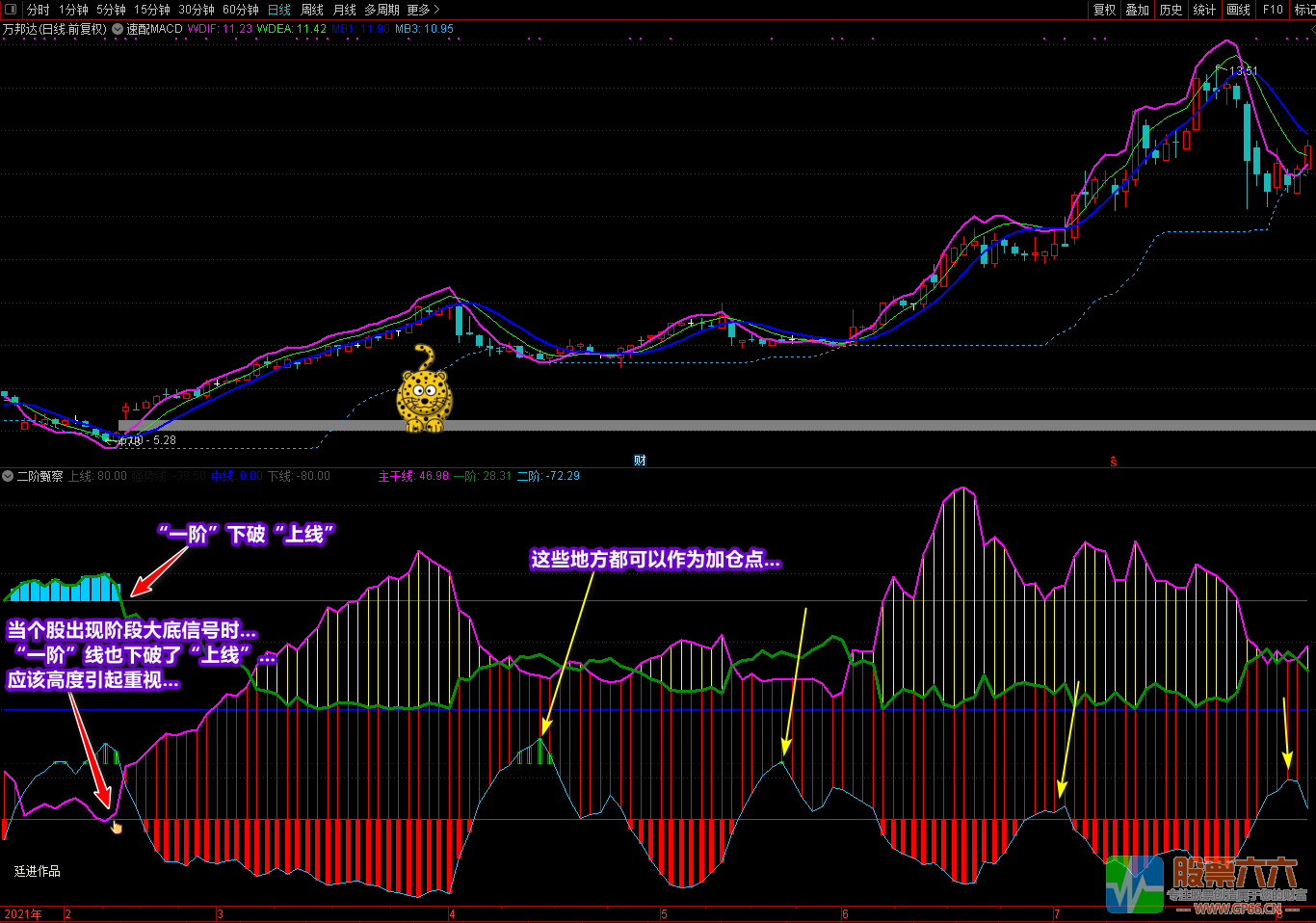
Task: Click the panel toggle icon at top-left
Action: [x=12, y=10]
